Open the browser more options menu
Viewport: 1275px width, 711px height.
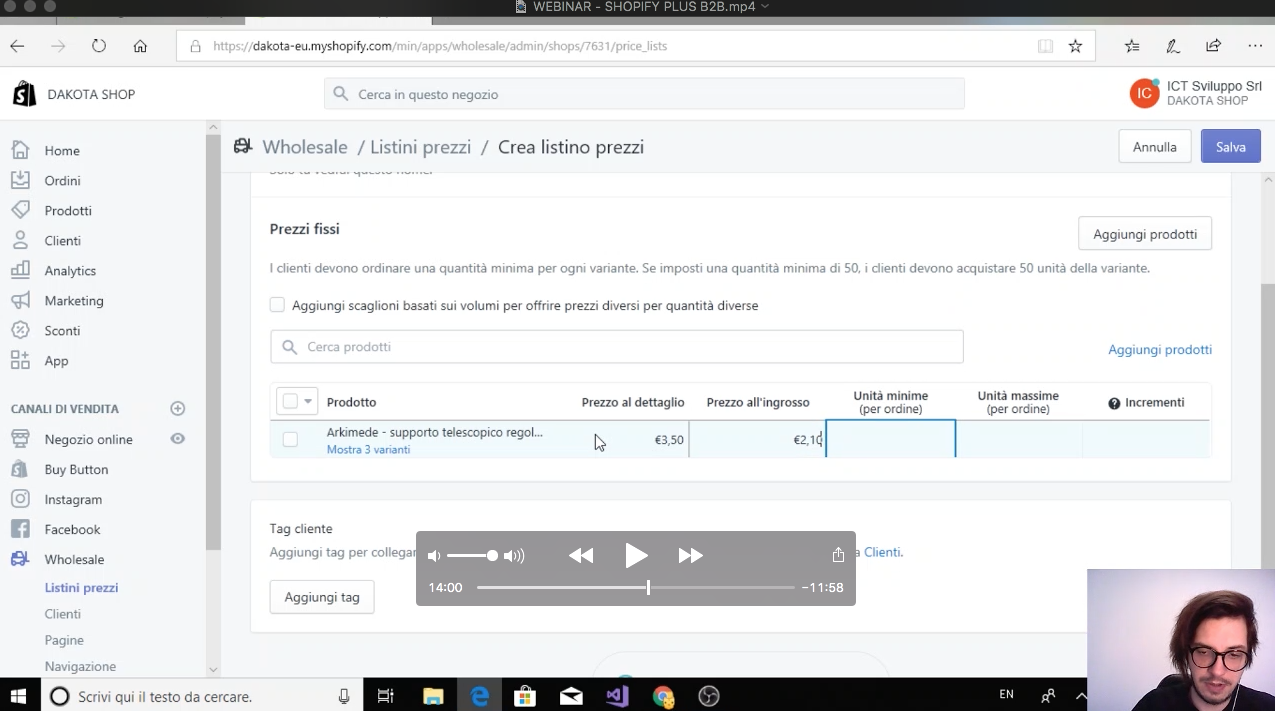click(1255, 46)
